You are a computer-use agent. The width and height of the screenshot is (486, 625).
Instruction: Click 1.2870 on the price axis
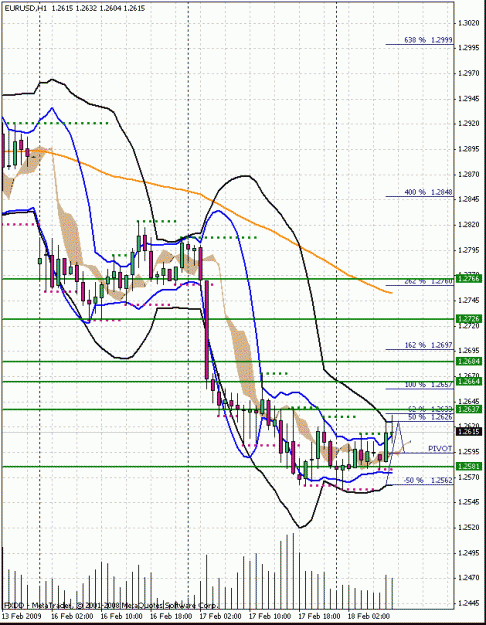[469, 174]
